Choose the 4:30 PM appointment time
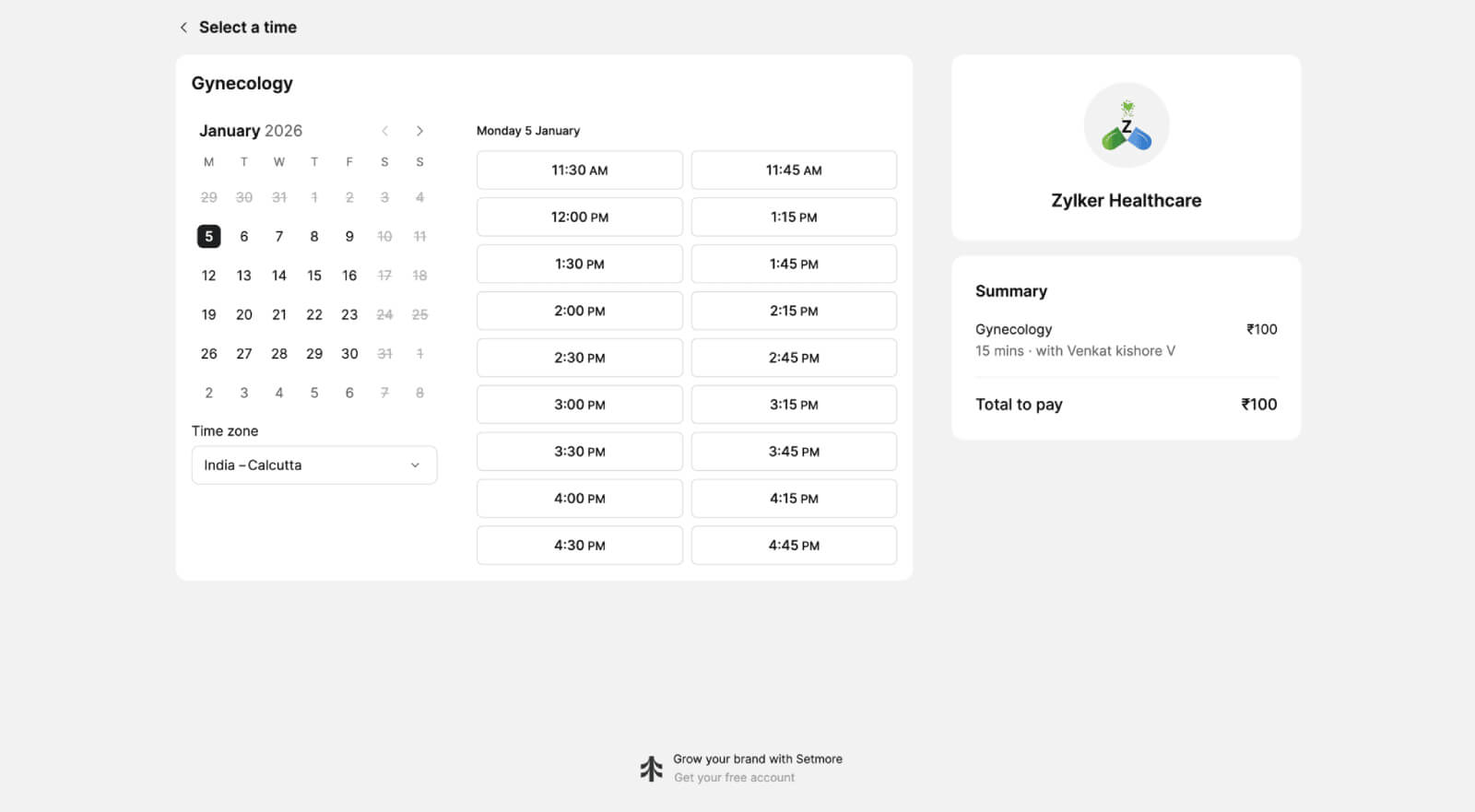The image size is (1475, 812). (x=580, y=546)
